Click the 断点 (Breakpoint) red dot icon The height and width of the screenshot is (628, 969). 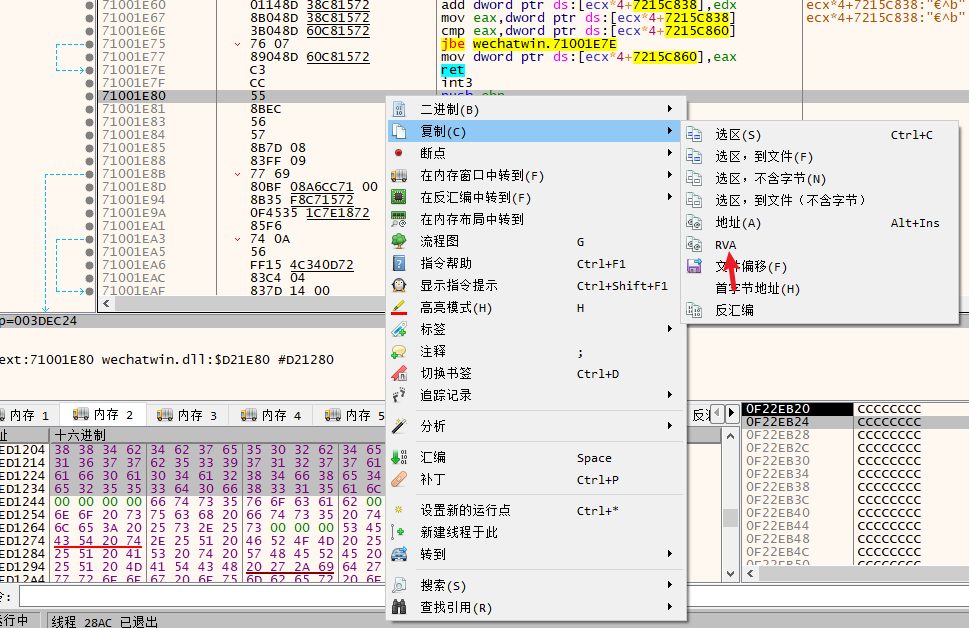coord(399,153)
